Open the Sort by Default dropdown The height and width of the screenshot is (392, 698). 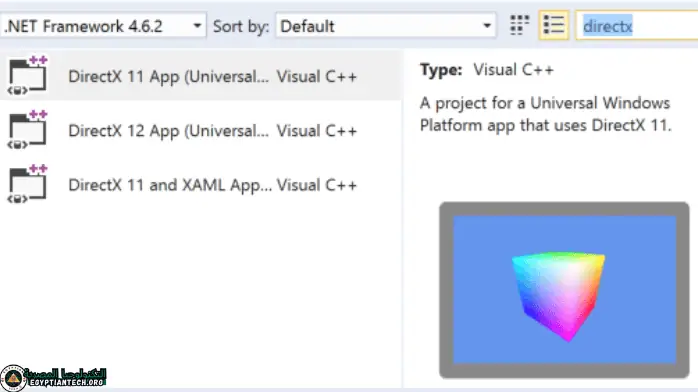click(x=386, y=26)
